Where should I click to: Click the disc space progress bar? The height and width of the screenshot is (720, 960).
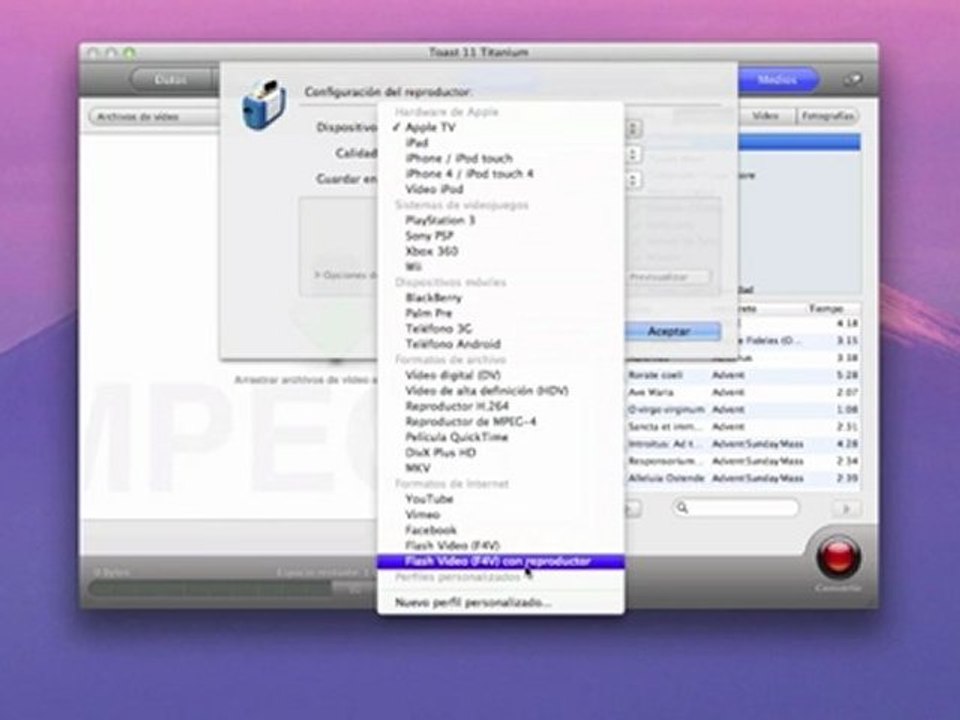point(231,589)
